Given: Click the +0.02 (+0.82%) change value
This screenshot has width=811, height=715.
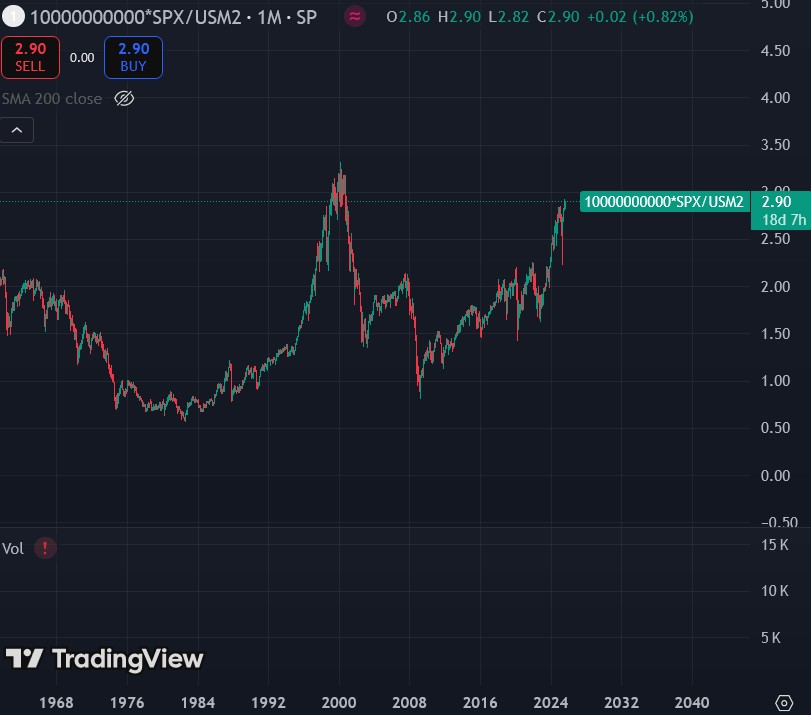Looking at the screenshot, I should click(x=640, y=17).
